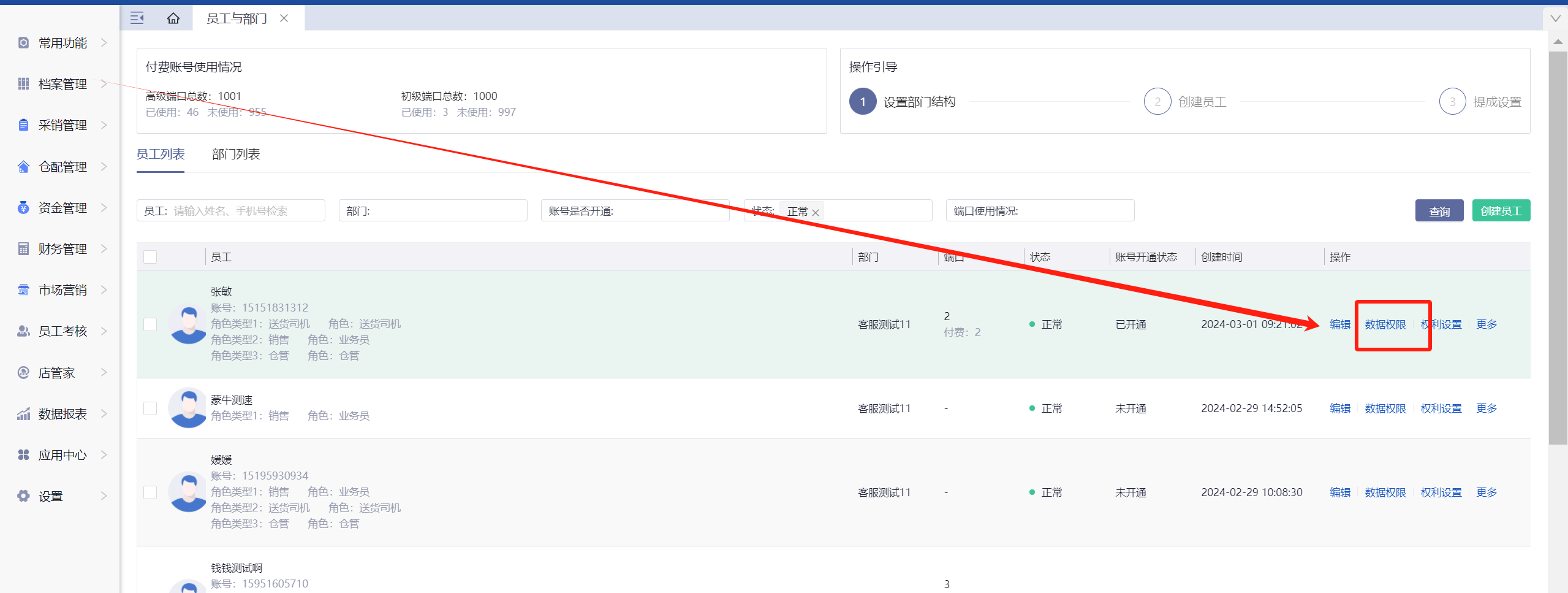This screenshot has height=593, width=1568.
Task: Click the 资金管理 money bag icon
Action: tap(23, 208)
